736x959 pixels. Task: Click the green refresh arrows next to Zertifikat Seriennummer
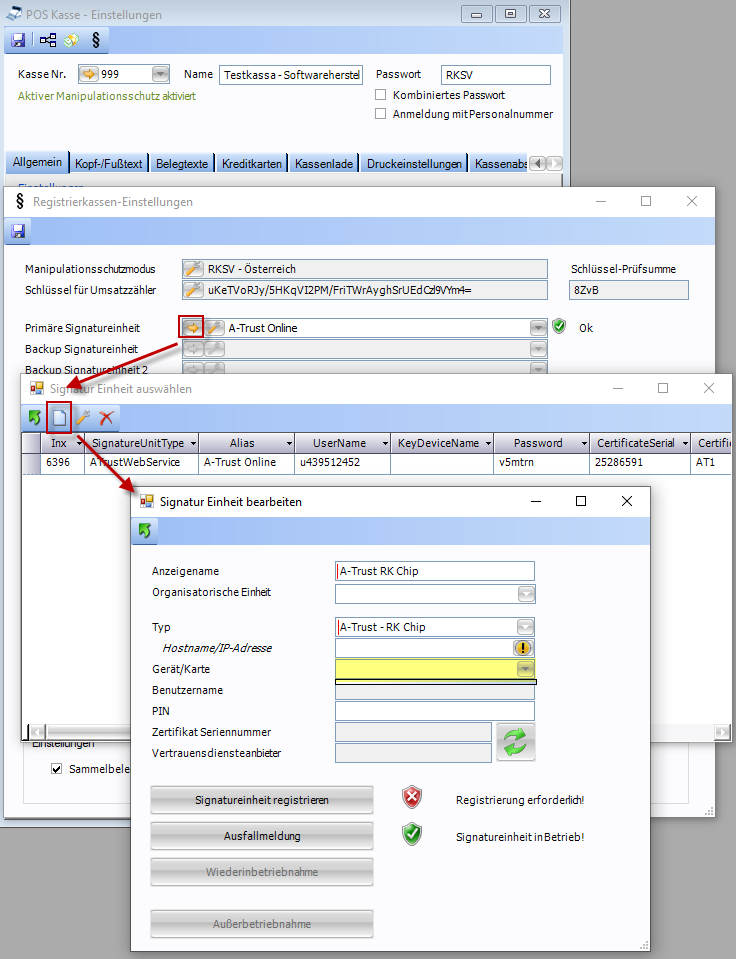516,743
